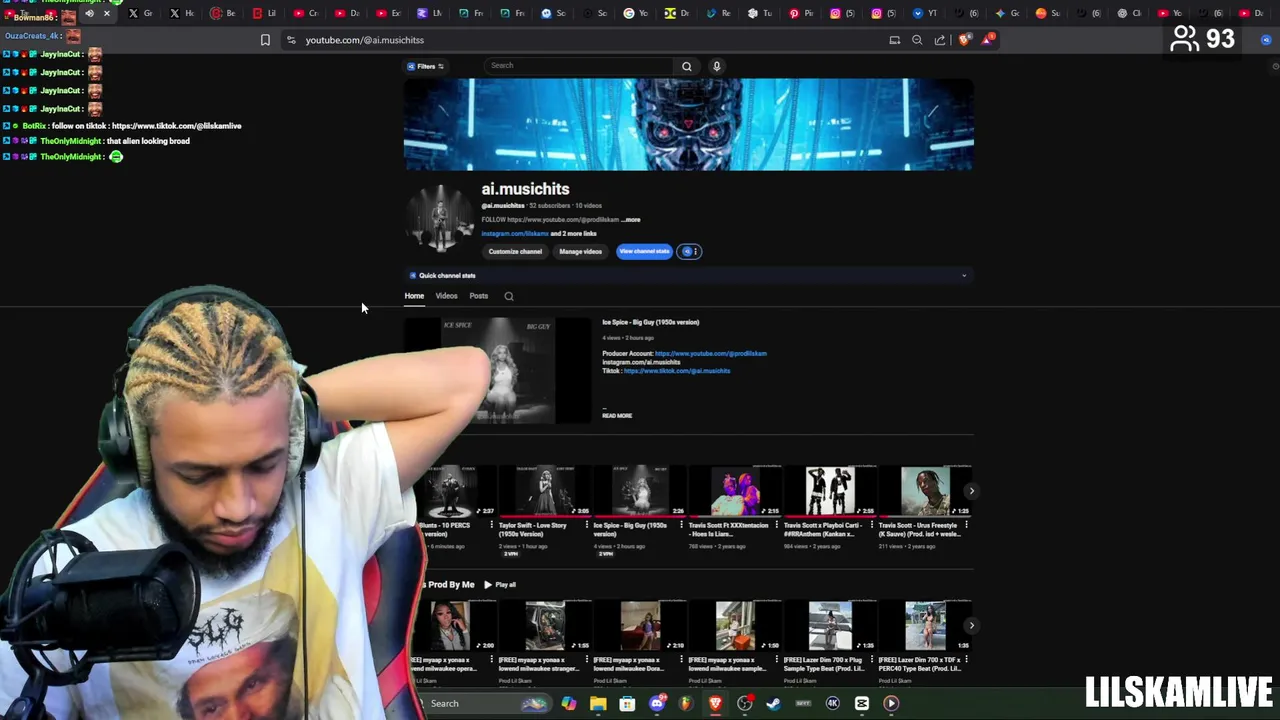Start voice search with microphone icon
The width and height of the screenshot is (1280, 720).
click(x=716, y=66)
